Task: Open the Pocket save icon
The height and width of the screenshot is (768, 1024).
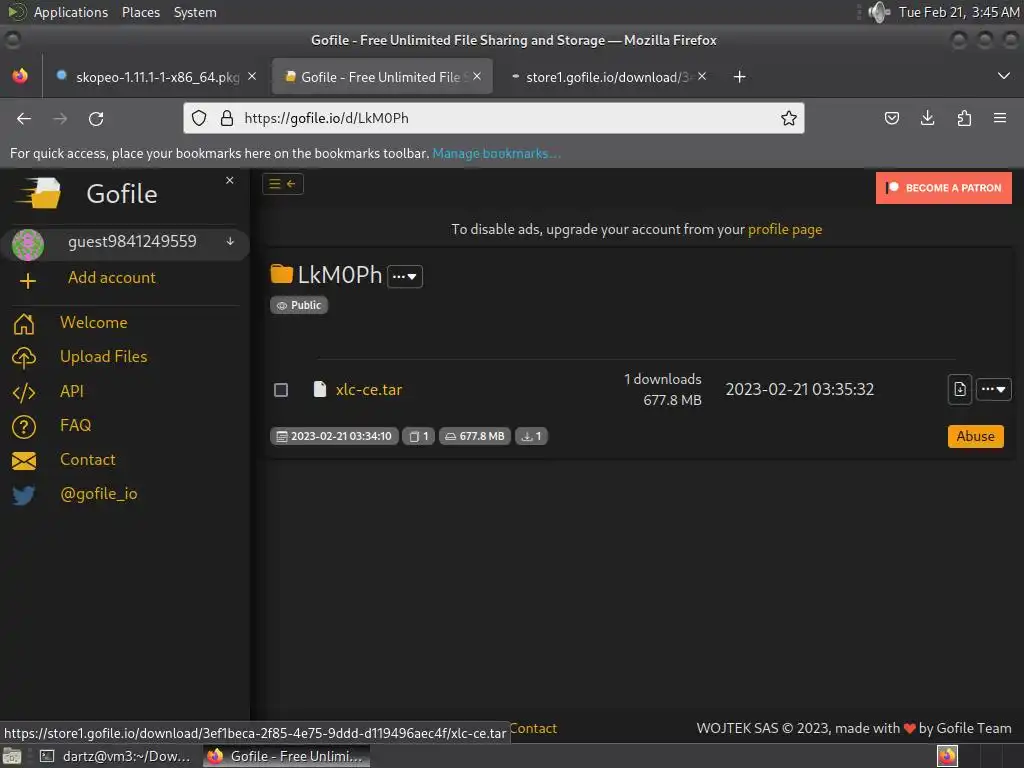Action: (x=891, y=118)
